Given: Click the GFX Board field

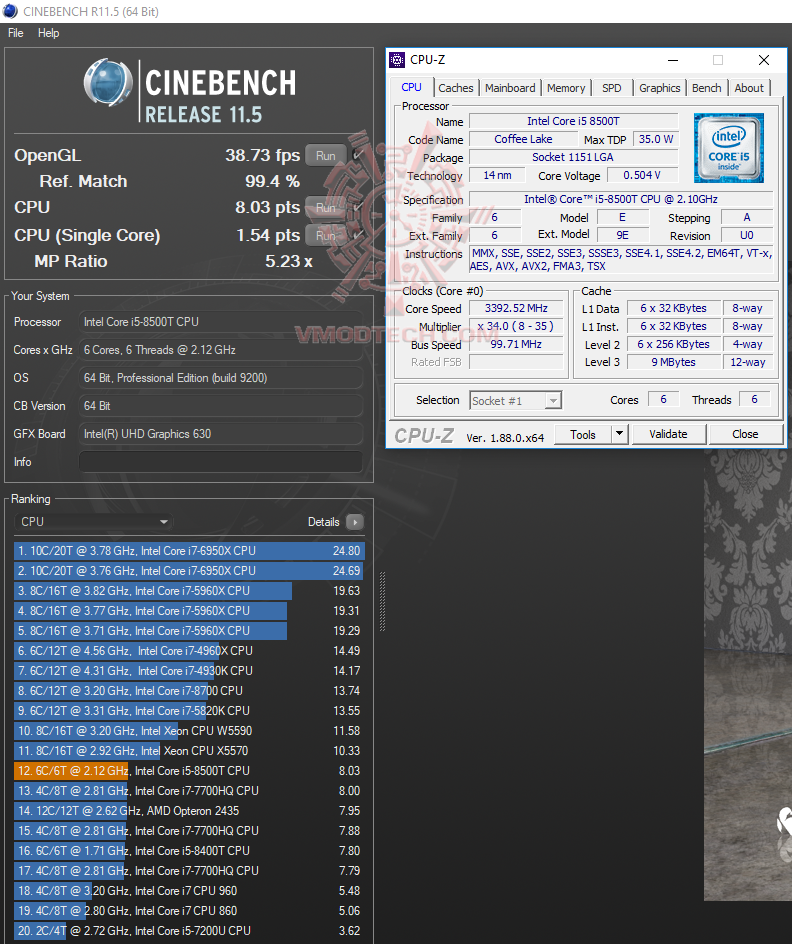Looking at the screenshot, I should coord(220,434).
